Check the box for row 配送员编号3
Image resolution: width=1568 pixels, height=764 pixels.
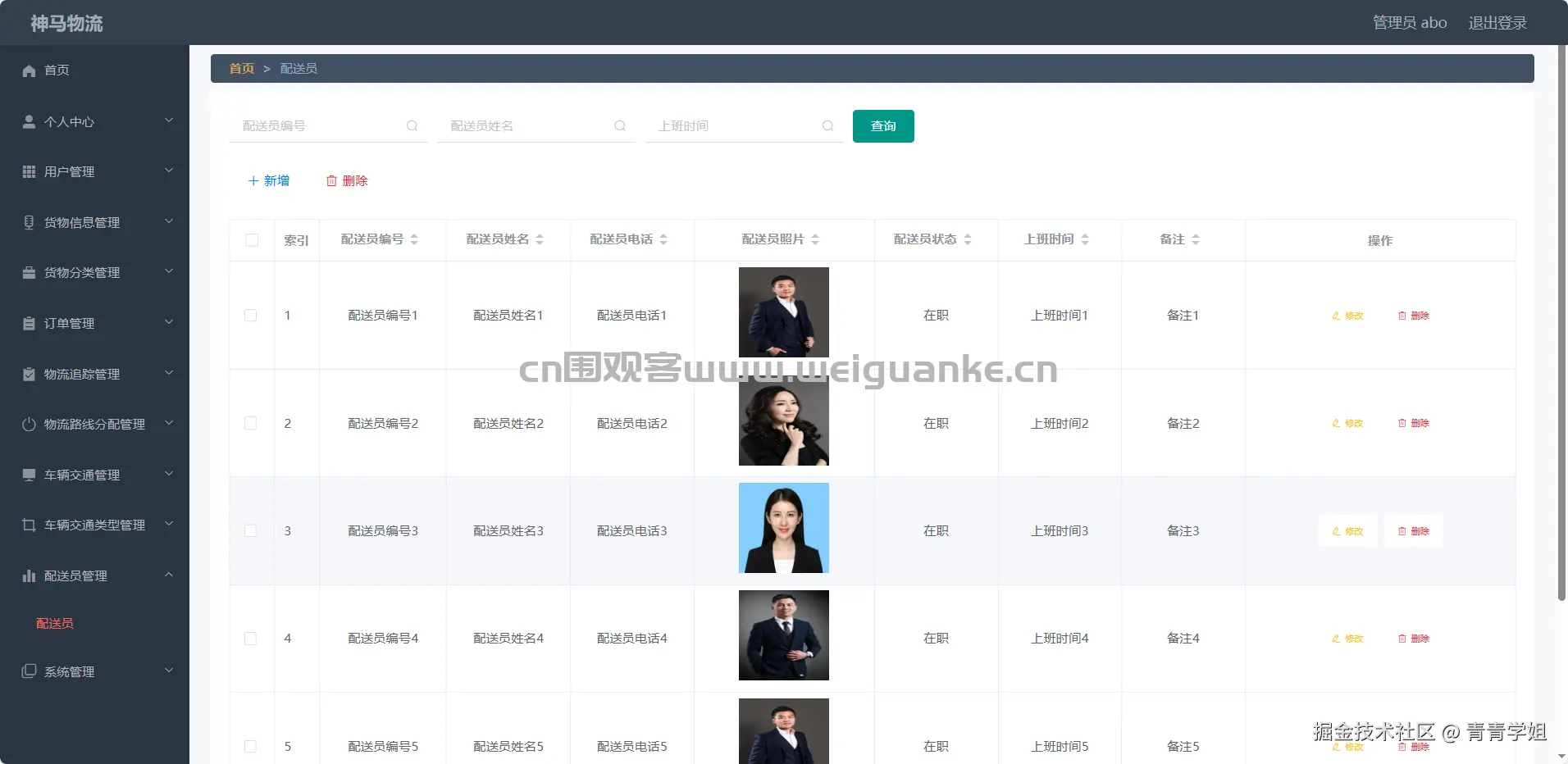251,531
